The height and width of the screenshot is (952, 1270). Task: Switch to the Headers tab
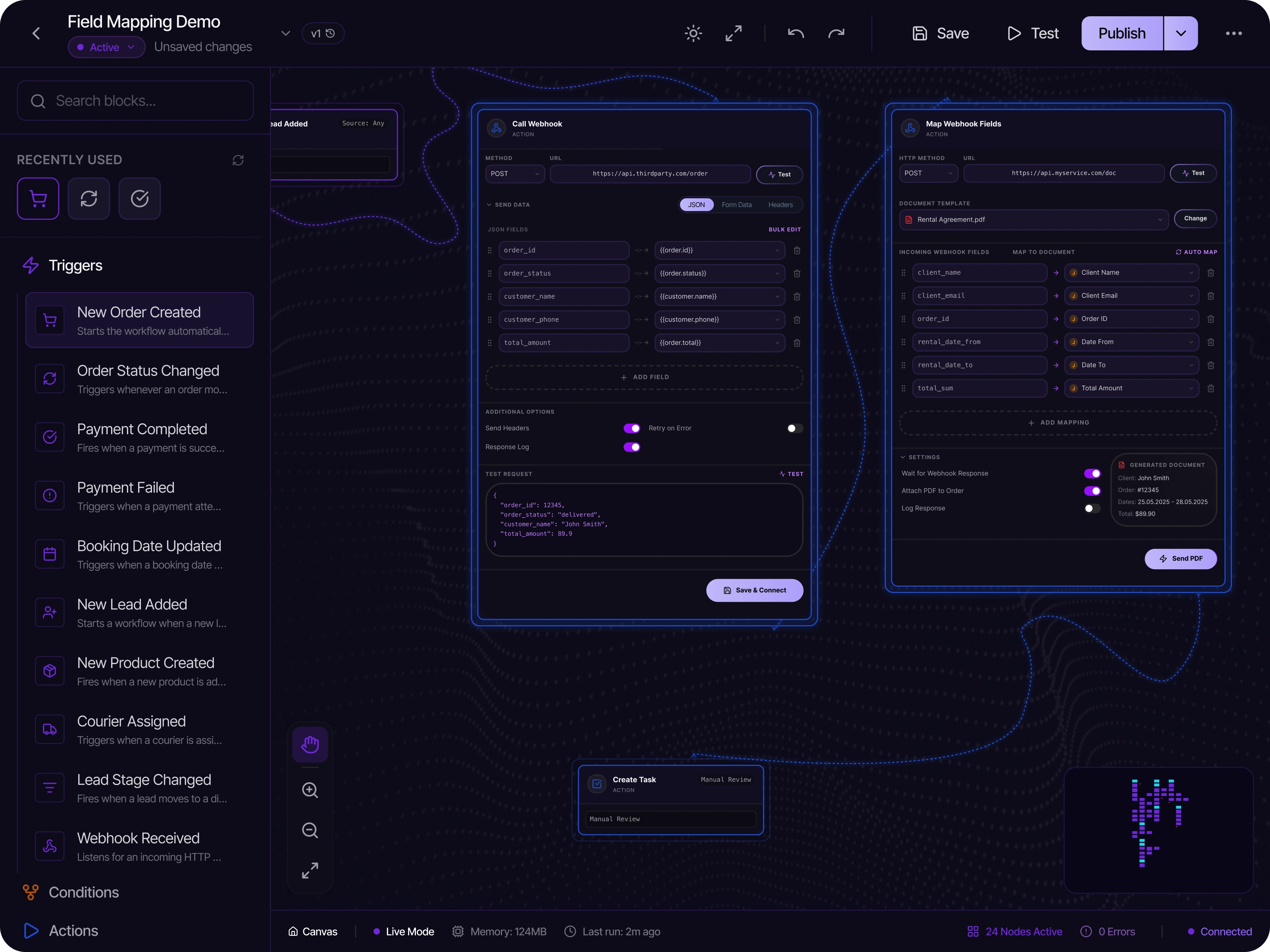coord(780,205)
